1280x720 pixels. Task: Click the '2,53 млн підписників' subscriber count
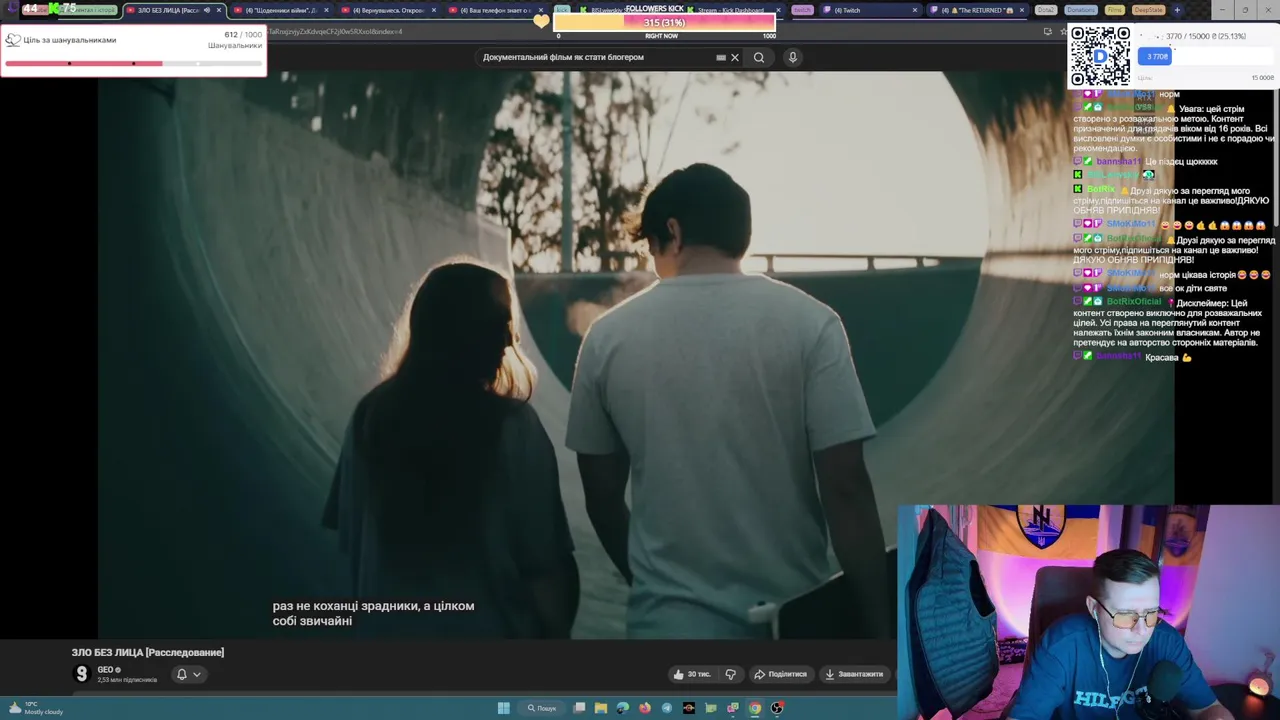point(127,680)
